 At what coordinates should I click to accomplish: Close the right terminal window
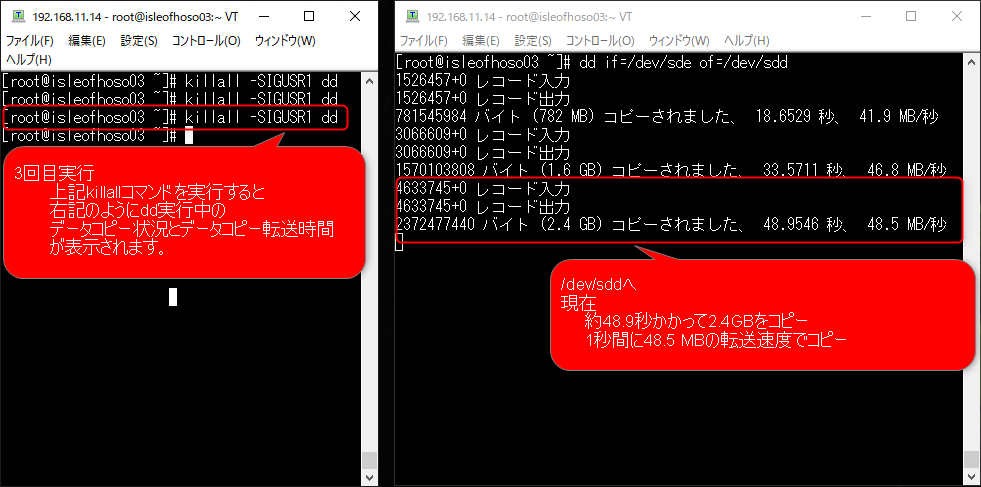[x=957, y=17]
